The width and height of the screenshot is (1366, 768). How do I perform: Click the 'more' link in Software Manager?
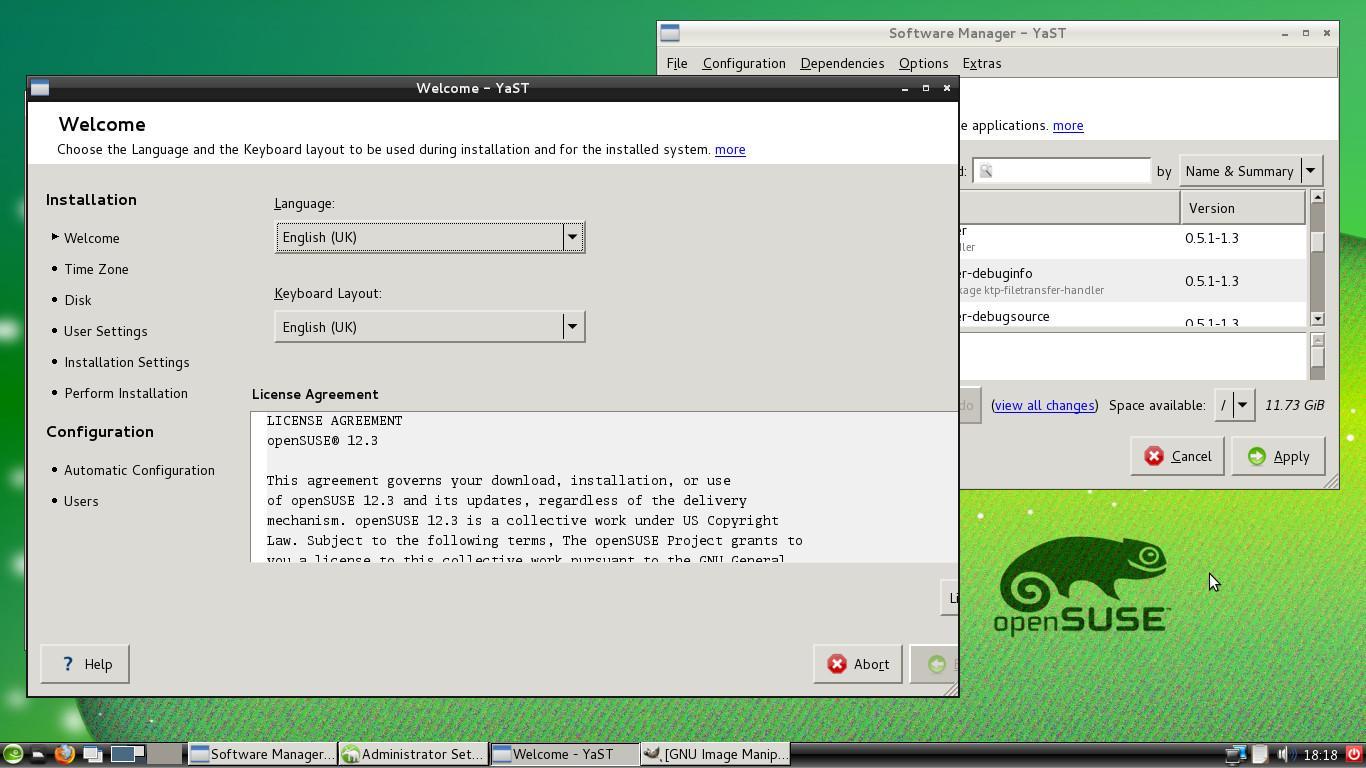point(1068,125)
